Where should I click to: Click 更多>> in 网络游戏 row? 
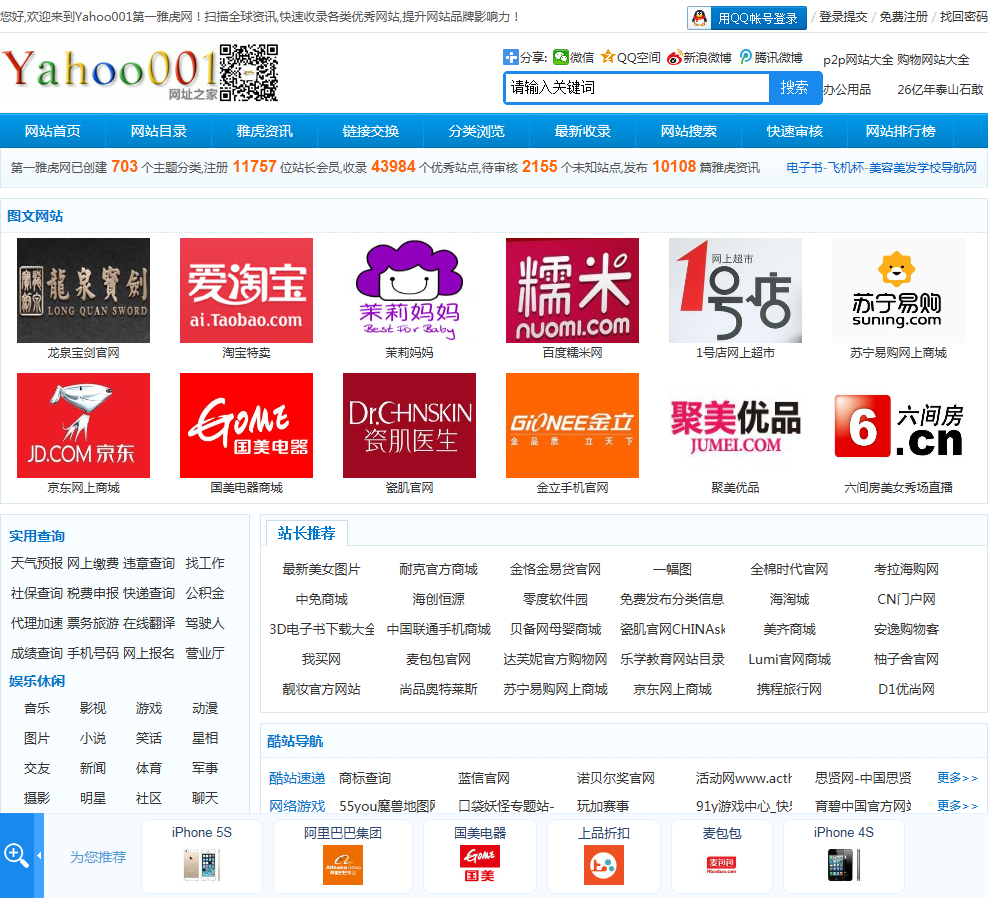click(957, 806)
